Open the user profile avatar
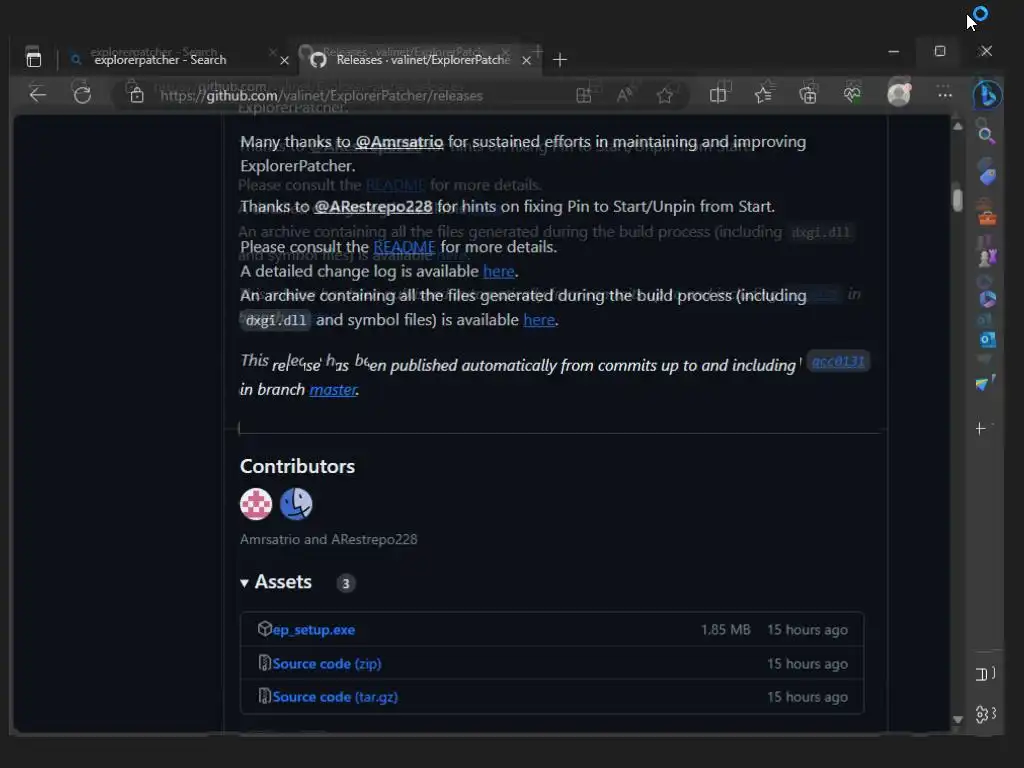Image resolution: width=1024 pixels, height=768 pixels. [x=899, y=95]
